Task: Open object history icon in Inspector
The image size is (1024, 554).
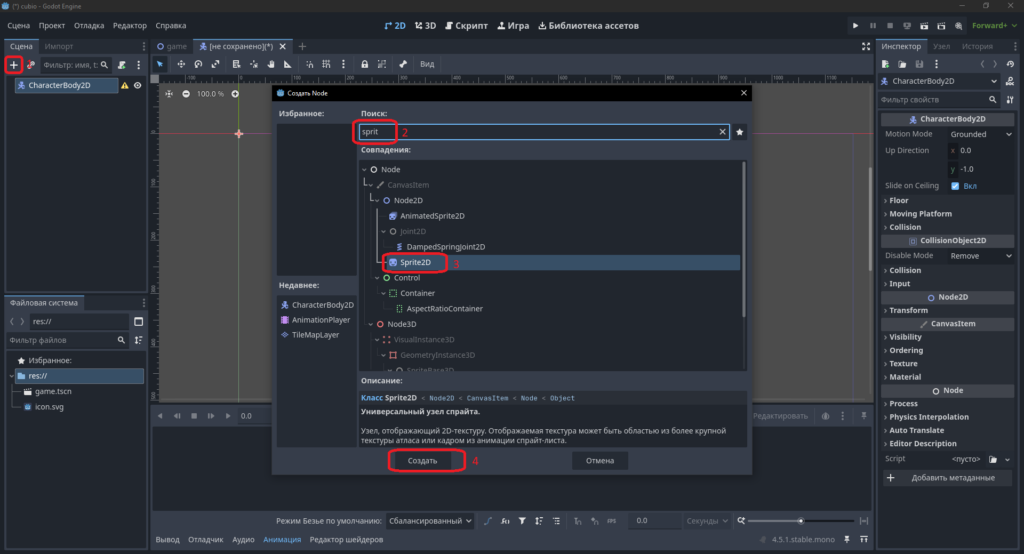Action: [1010, 64]
